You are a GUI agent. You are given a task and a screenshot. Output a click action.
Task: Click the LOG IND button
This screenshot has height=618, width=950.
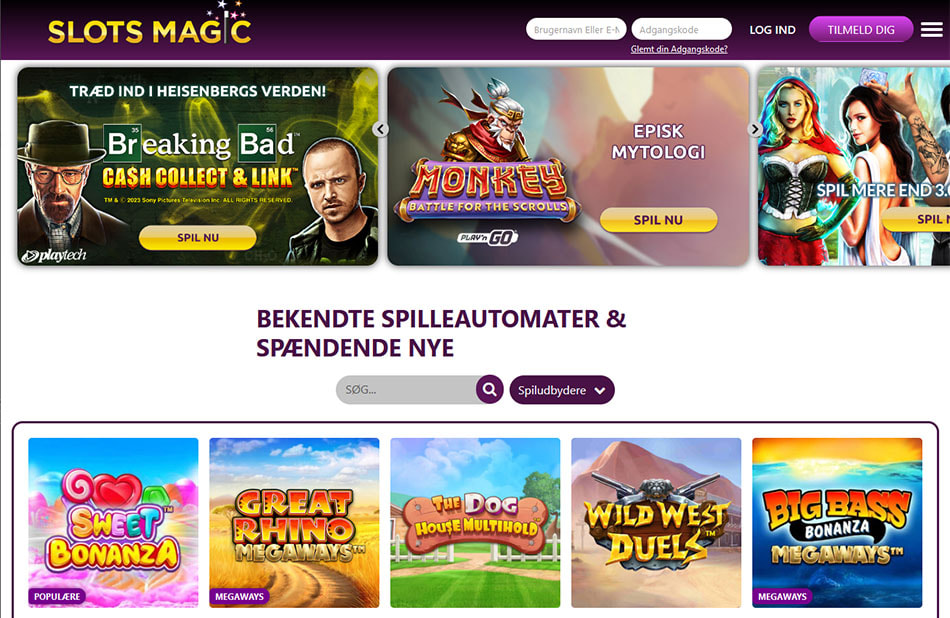point(772,30)
